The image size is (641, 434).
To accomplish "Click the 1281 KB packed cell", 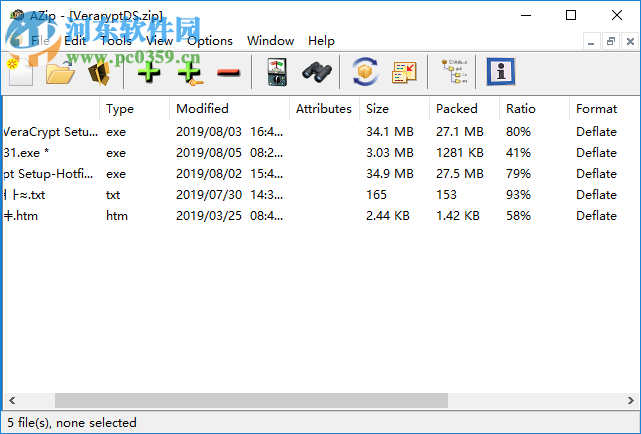I will coord(459,153).
